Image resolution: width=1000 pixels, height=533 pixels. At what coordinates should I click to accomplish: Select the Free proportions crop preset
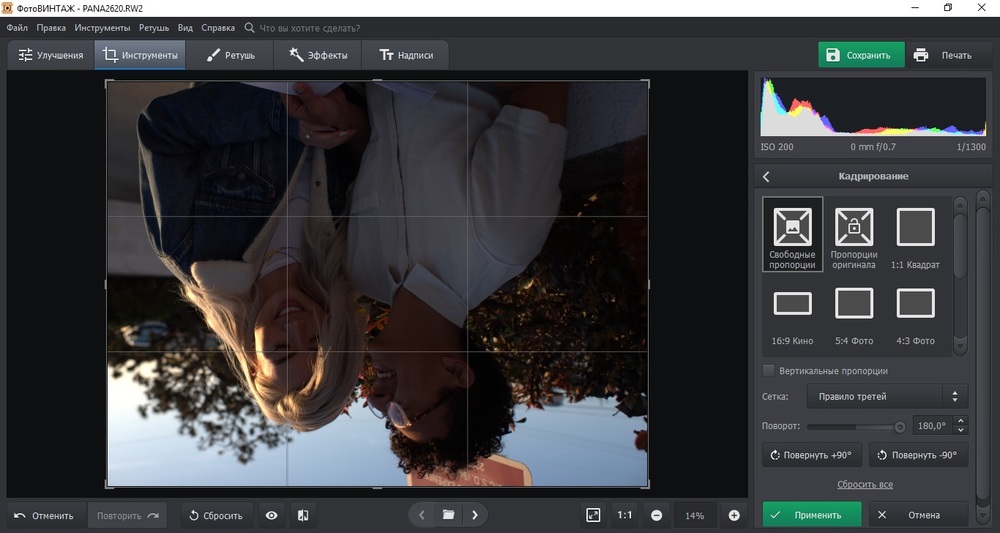pos(792,234)
